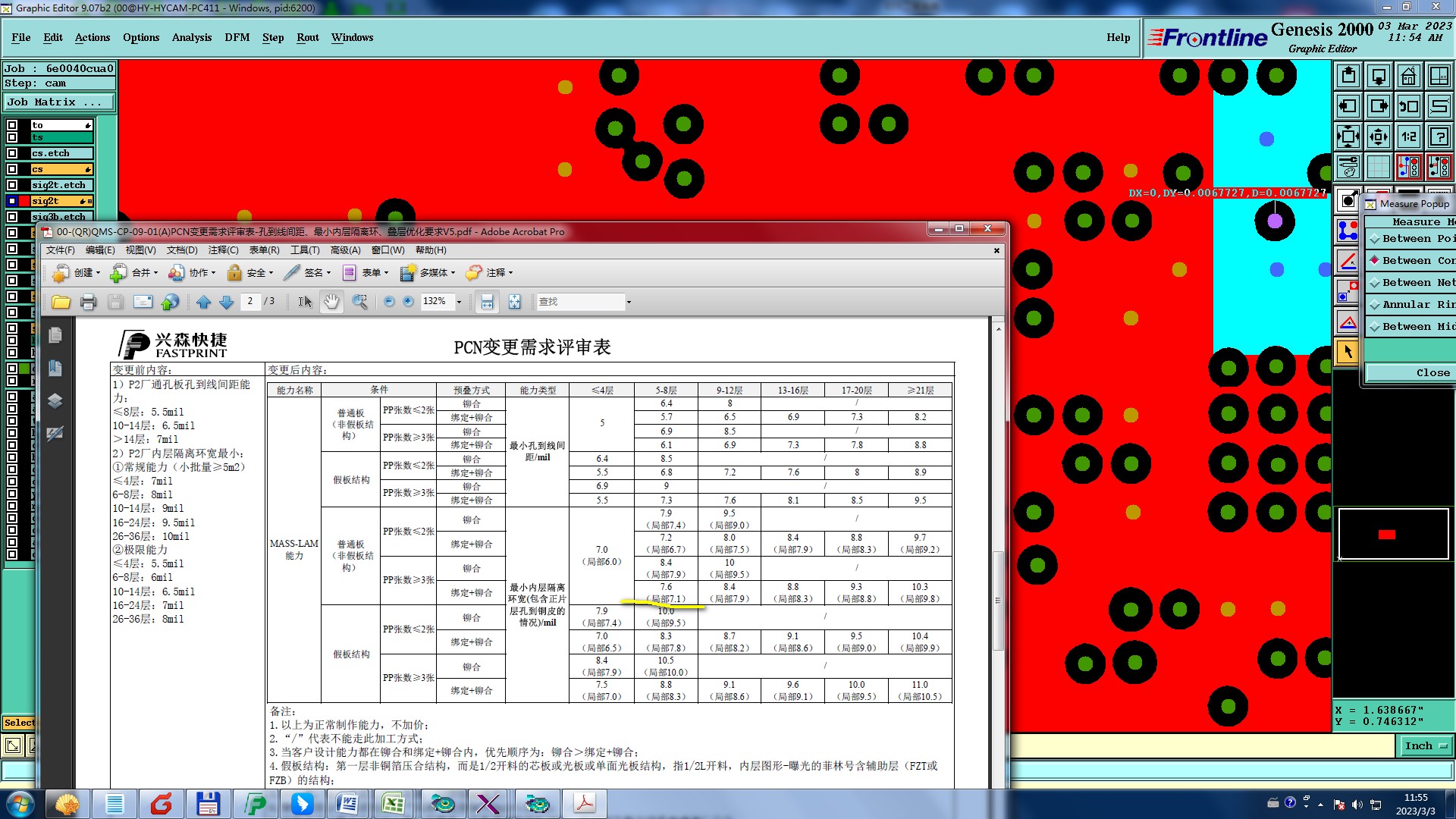Click the print icon in Acrobat
This screenshot has width=1456, height=819.
pos(88,302)
